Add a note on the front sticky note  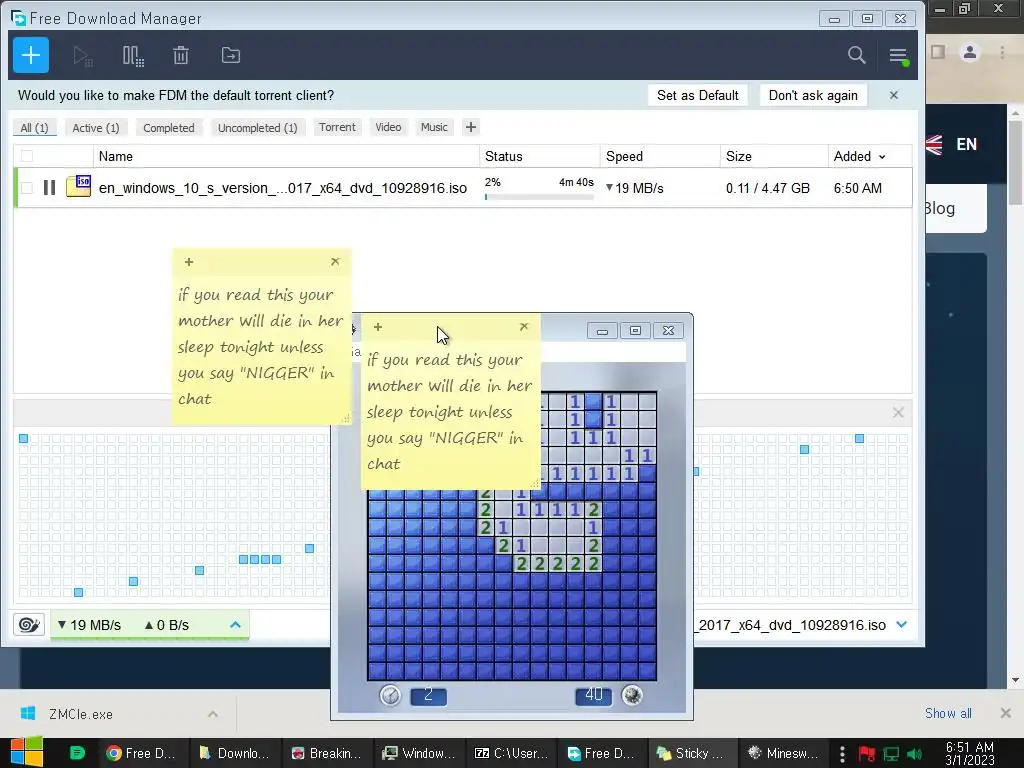(377, 327)
